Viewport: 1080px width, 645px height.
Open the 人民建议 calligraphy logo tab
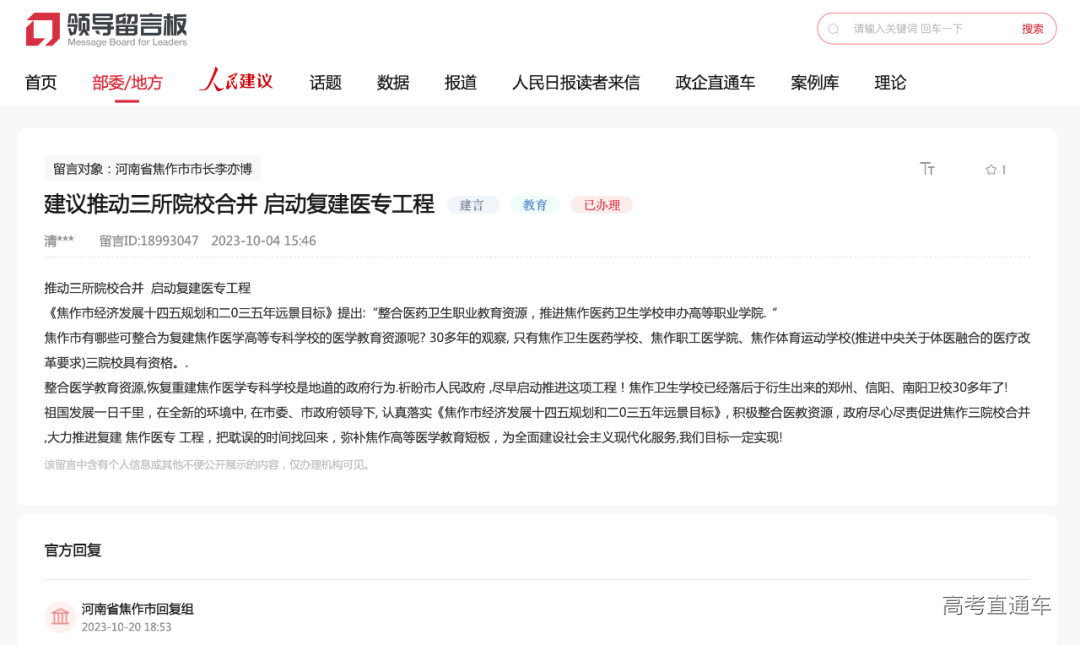click(x=236, y=81)
